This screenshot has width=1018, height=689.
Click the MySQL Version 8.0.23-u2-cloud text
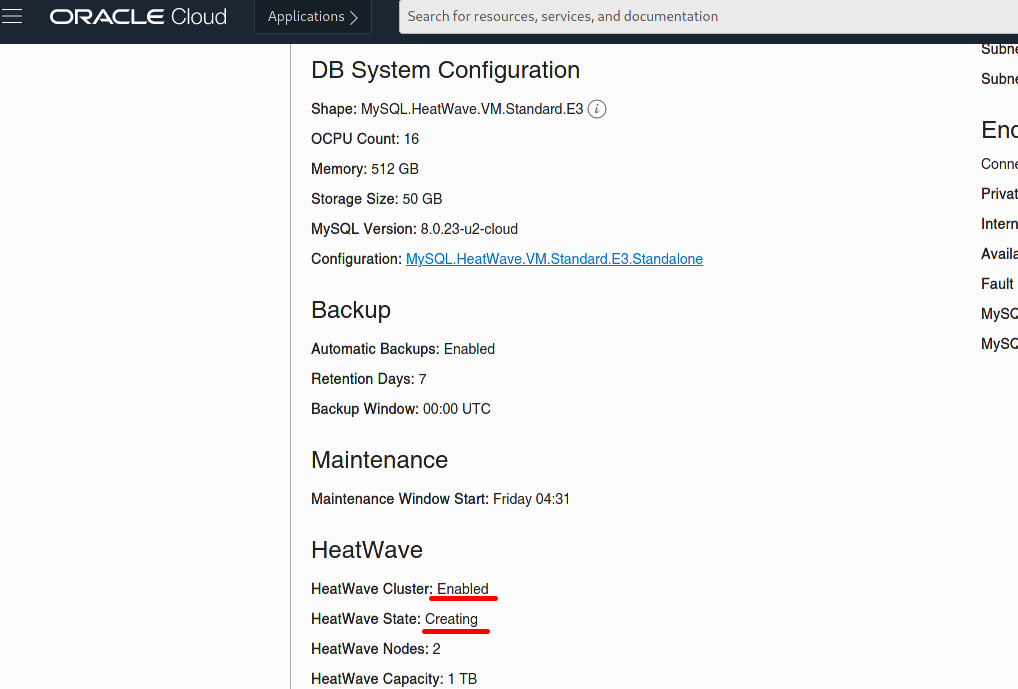click(x=469, y=229)
